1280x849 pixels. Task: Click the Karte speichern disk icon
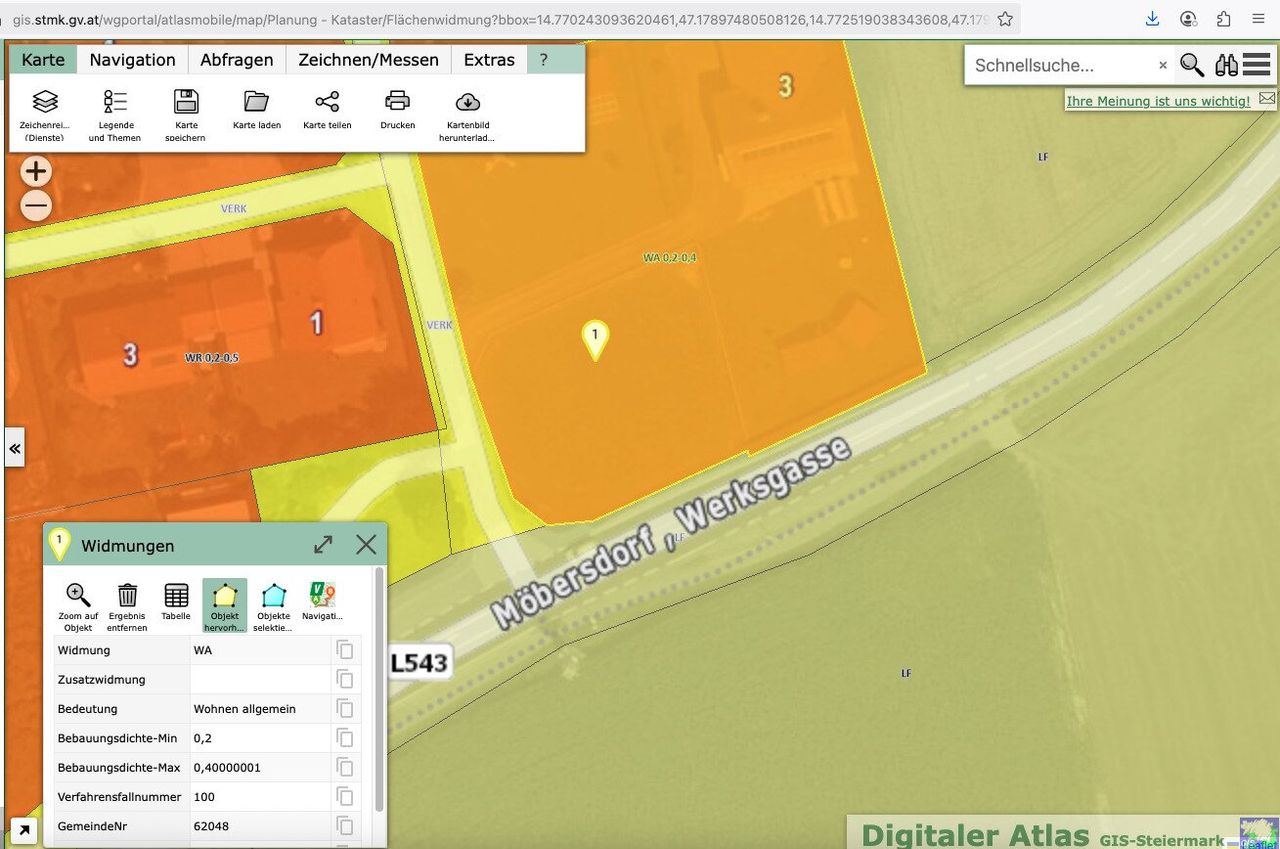pos(186,102)
